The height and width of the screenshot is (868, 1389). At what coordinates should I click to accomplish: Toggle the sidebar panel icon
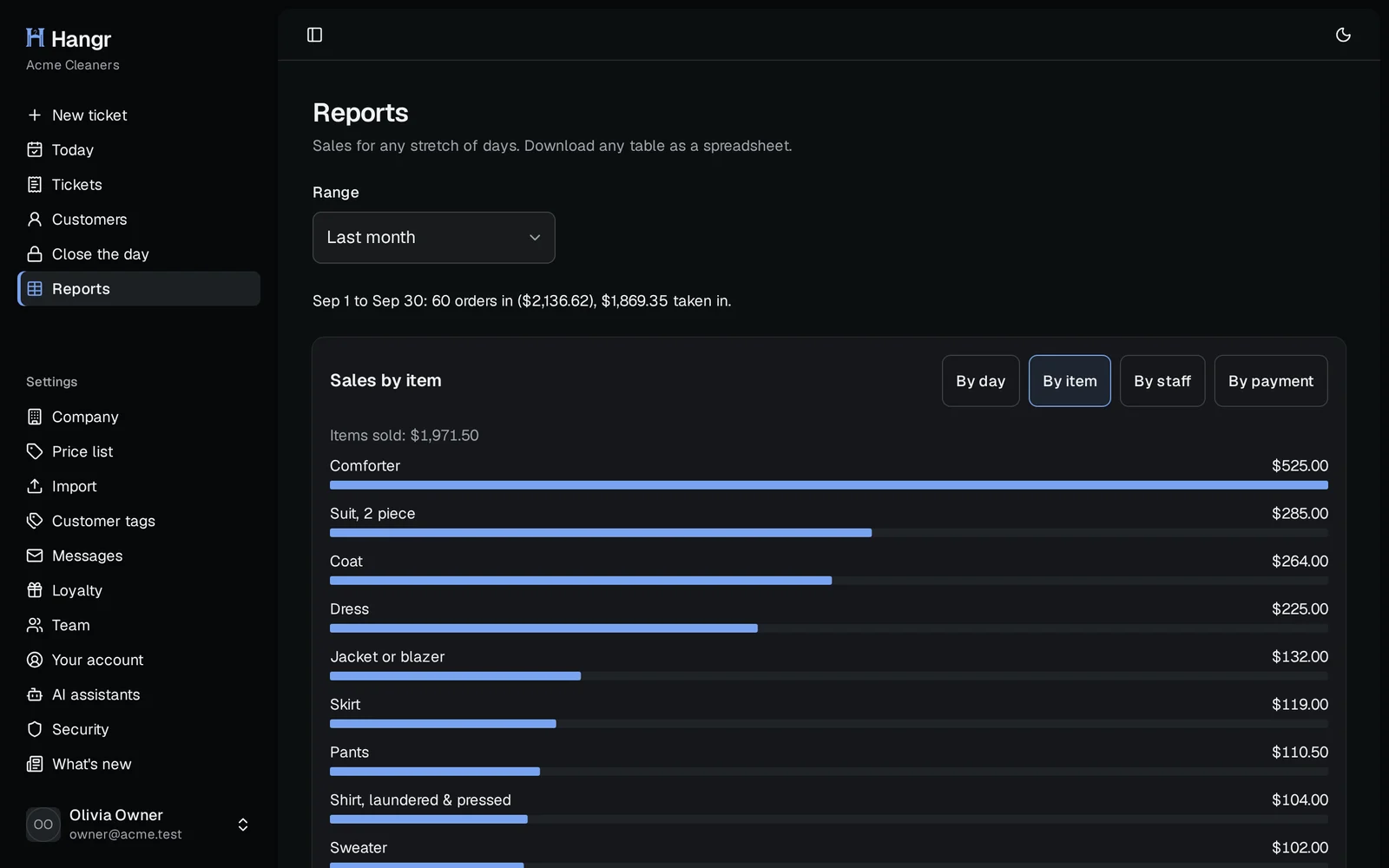314,35
